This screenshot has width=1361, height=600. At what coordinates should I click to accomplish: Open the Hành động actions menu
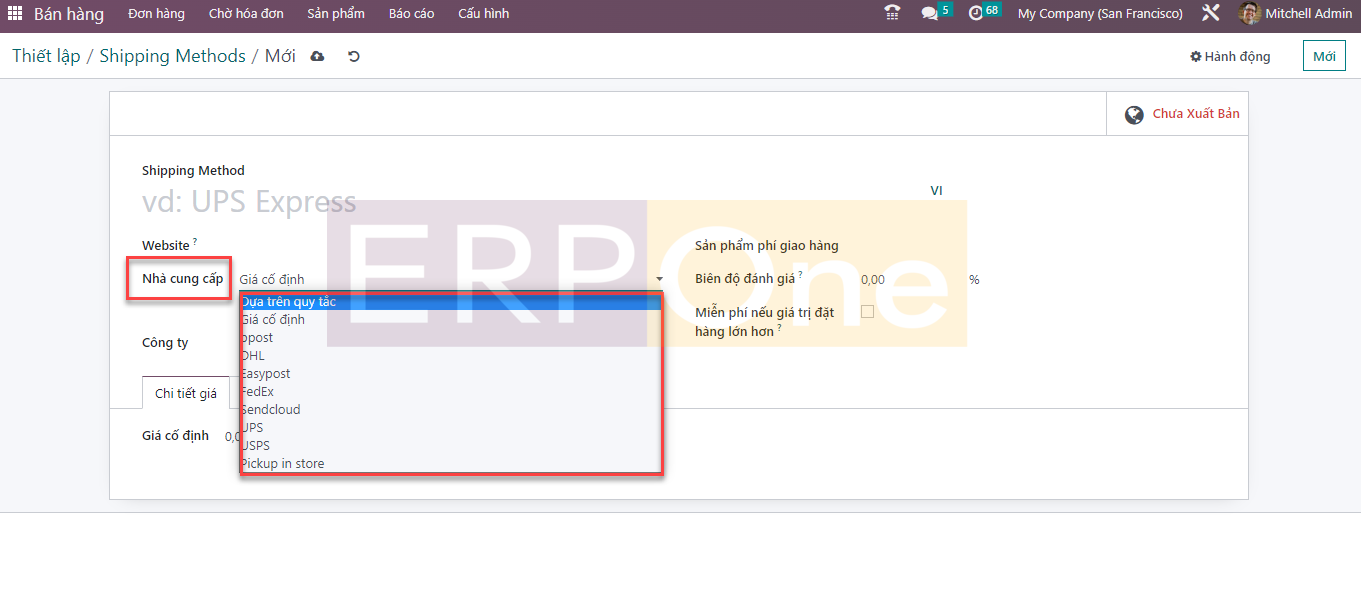(1230, 57)
